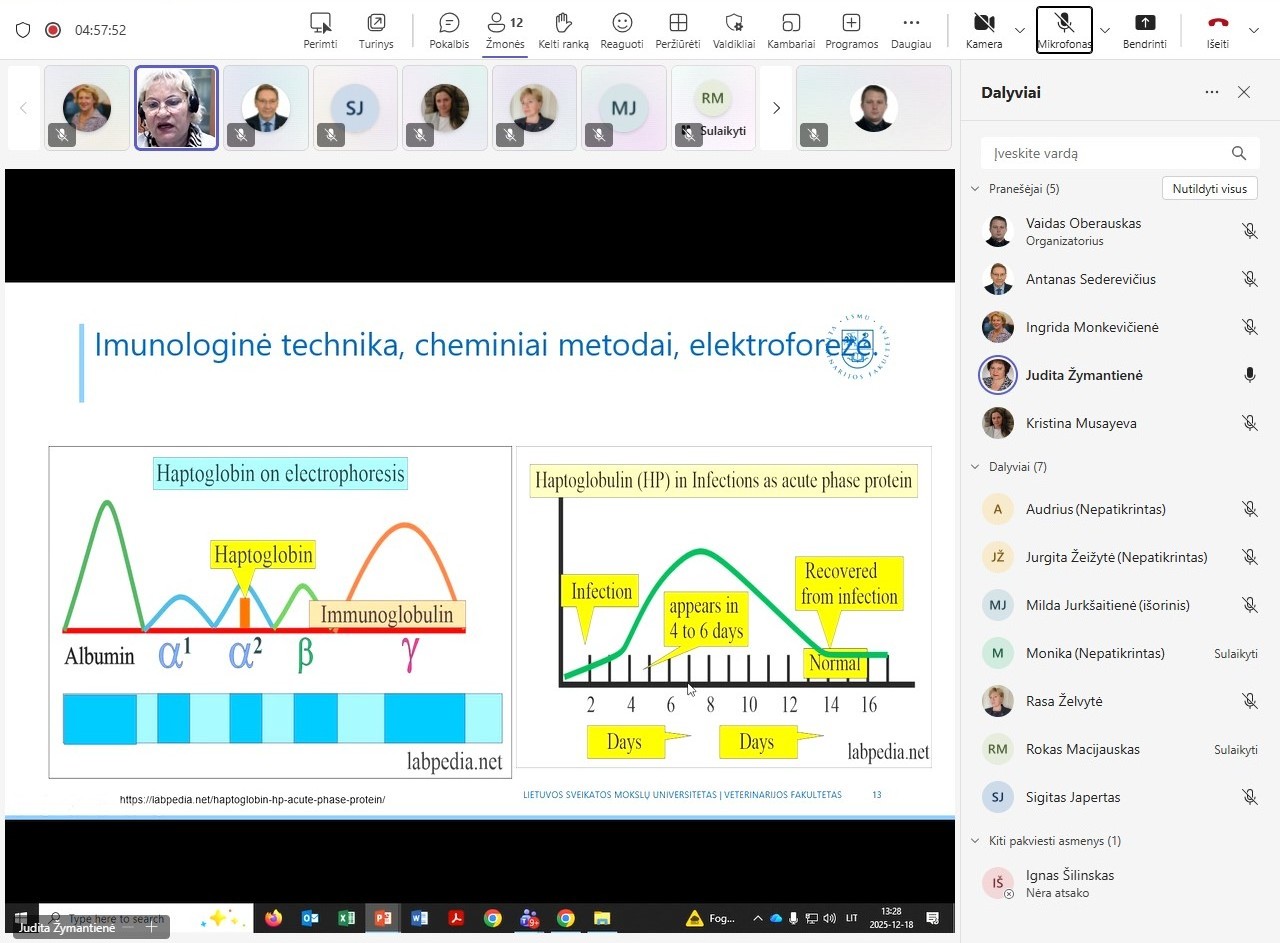This screenshot has height=943, width=1280.
Task: Open the Daugiau more menu
Action: (910, 23)
